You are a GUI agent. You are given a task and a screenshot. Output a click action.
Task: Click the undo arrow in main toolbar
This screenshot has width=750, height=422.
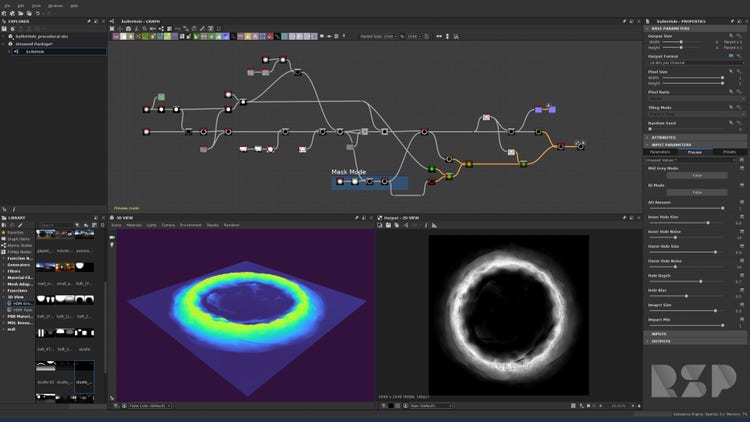click(x=38, y=13)
